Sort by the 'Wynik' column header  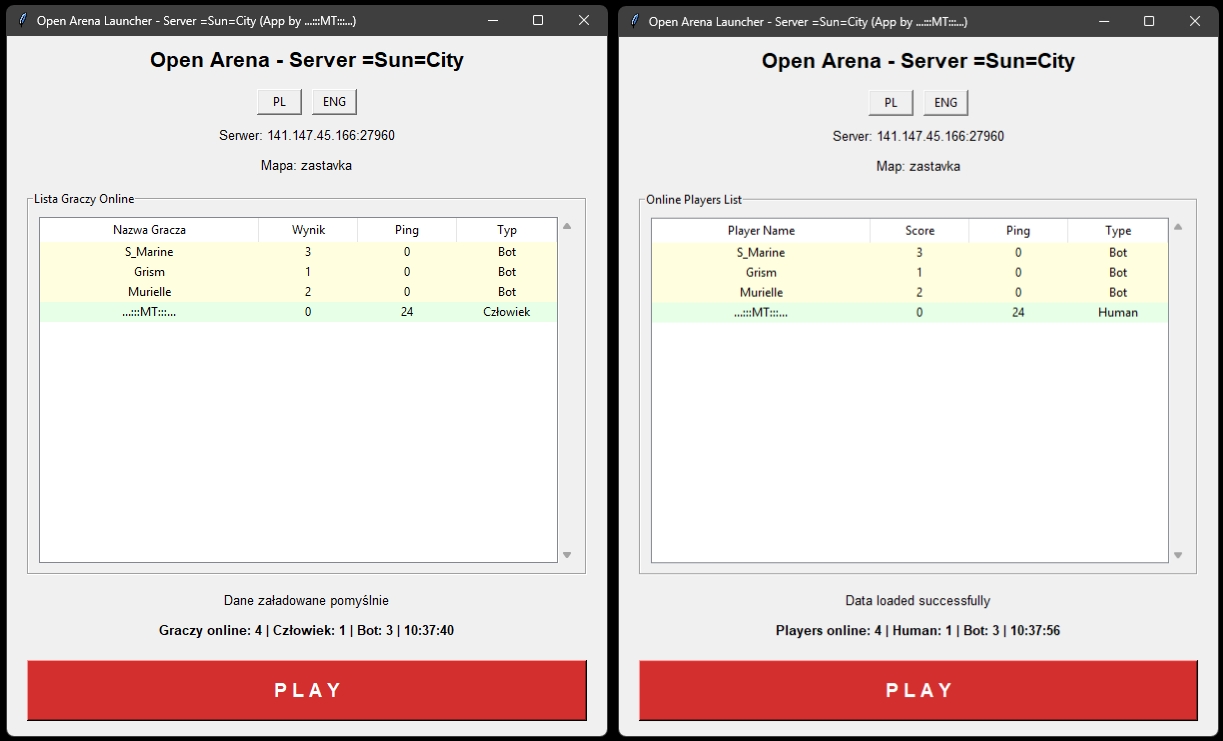[308, 230]
